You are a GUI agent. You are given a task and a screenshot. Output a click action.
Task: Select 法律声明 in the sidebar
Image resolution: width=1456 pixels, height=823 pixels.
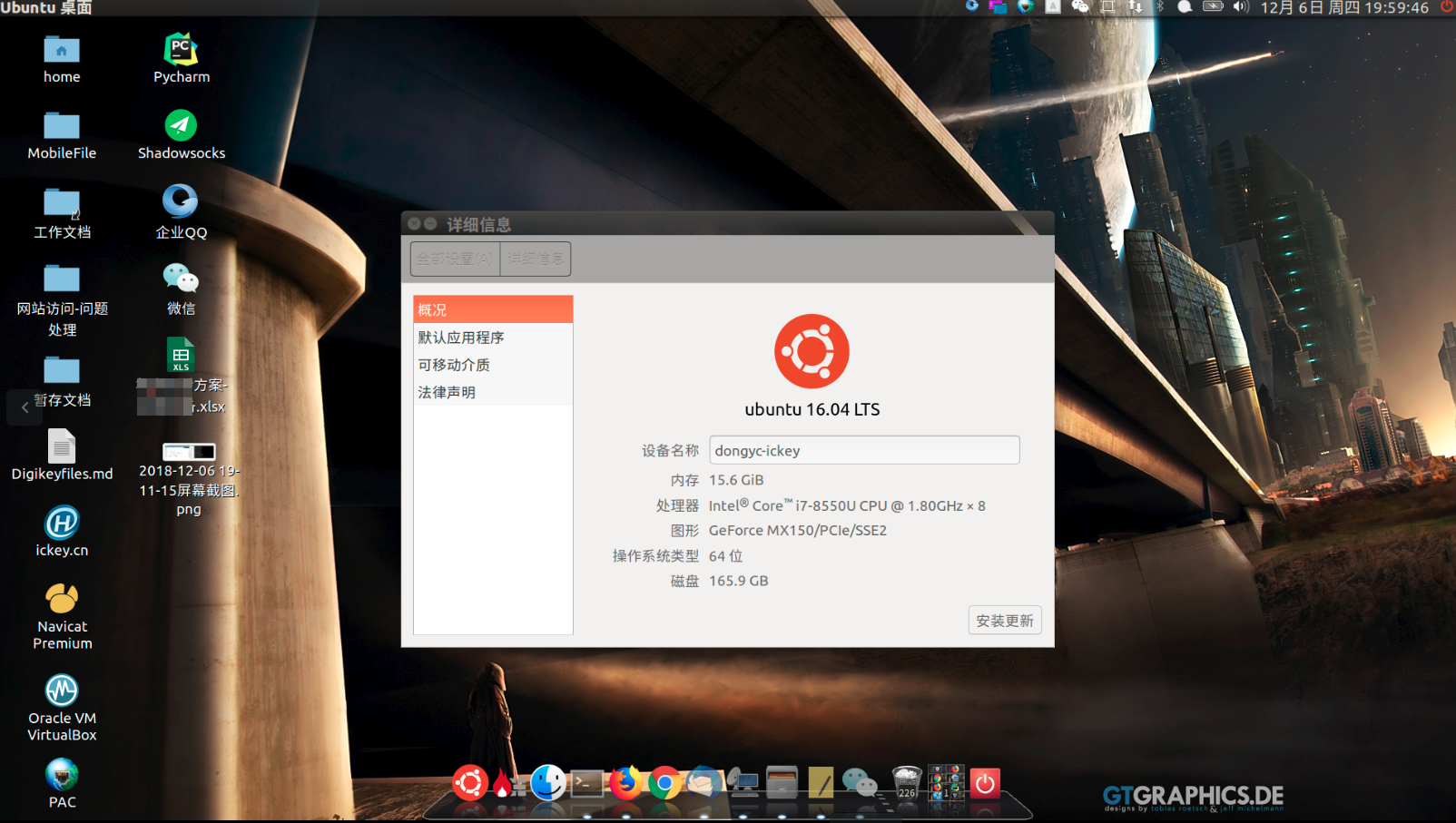493,391
